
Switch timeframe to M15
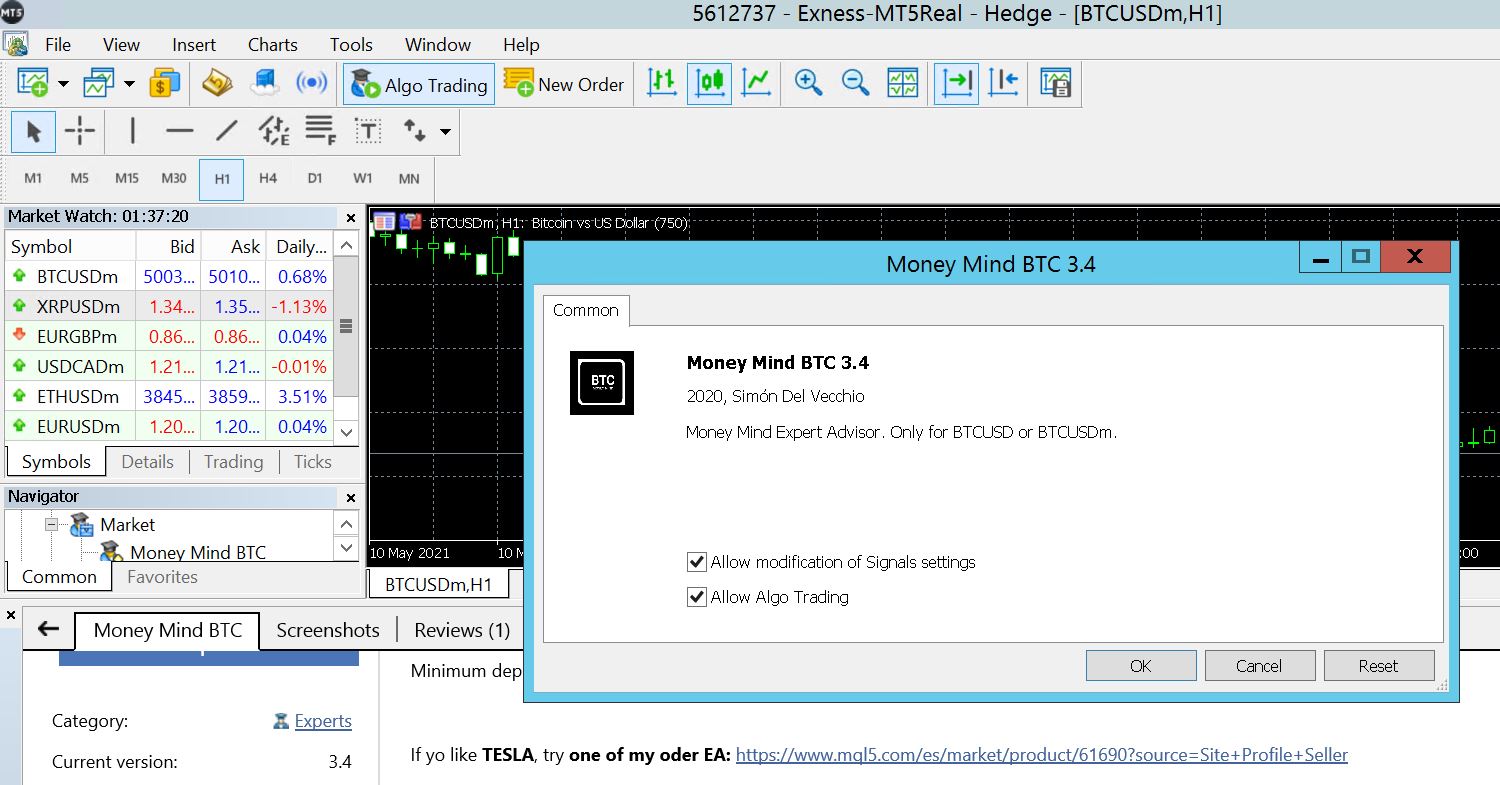126,179
